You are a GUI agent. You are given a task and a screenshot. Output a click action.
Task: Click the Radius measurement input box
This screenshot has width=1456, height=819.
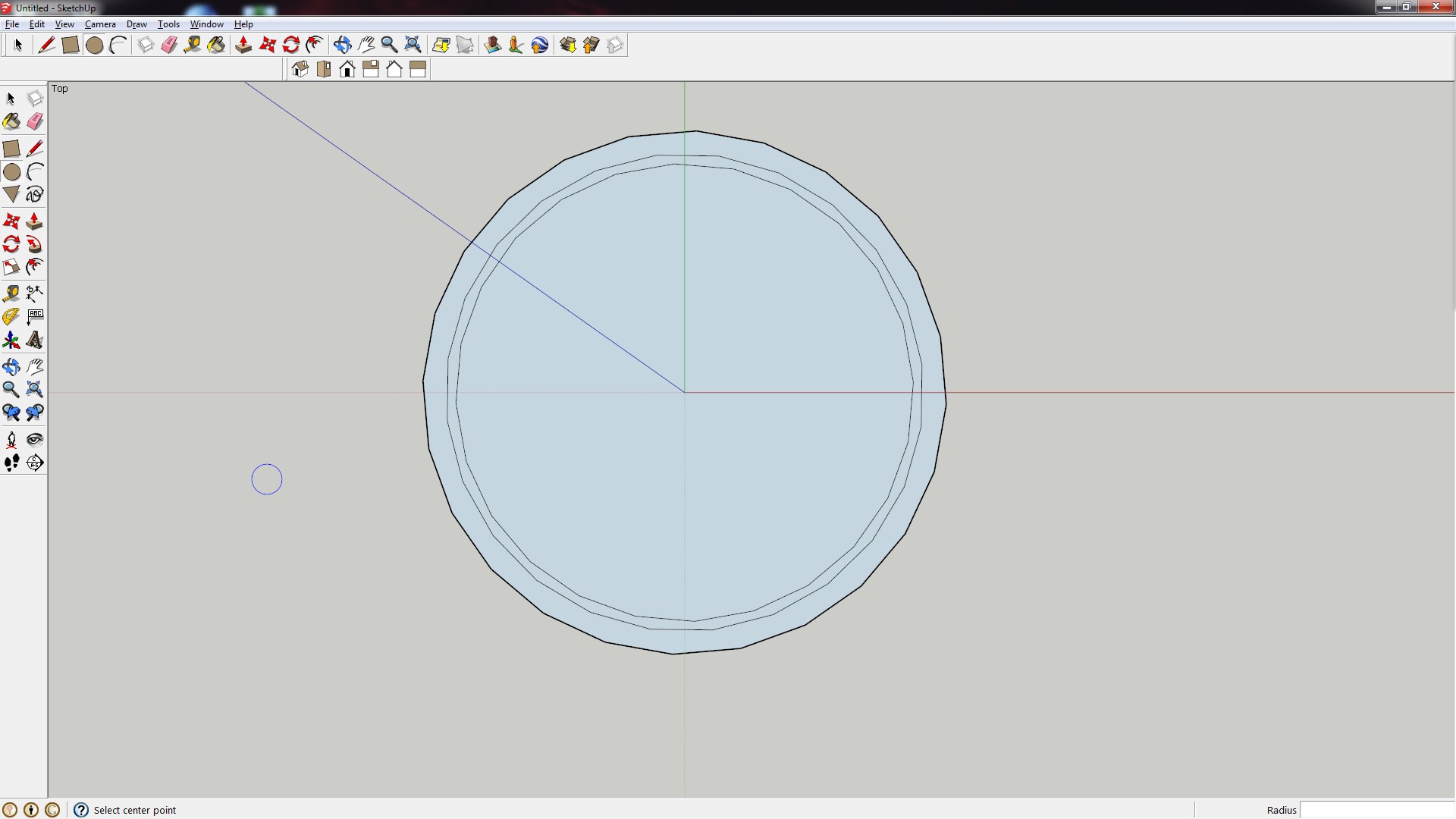(x=1377, y=810)
